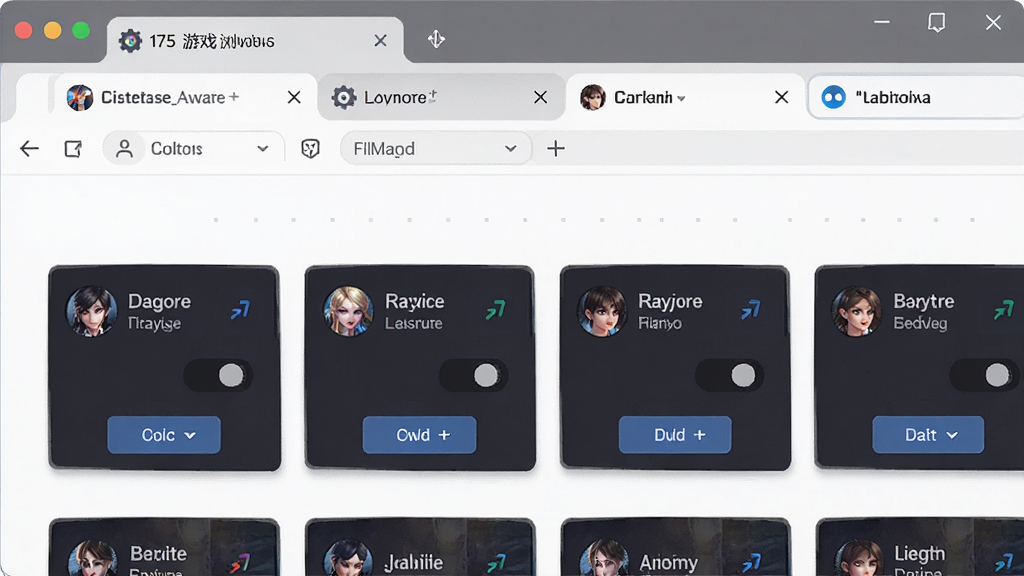Click the gear icon of the 175 tab
Viewport: 1024px width, 576px height.
(130, 41)
